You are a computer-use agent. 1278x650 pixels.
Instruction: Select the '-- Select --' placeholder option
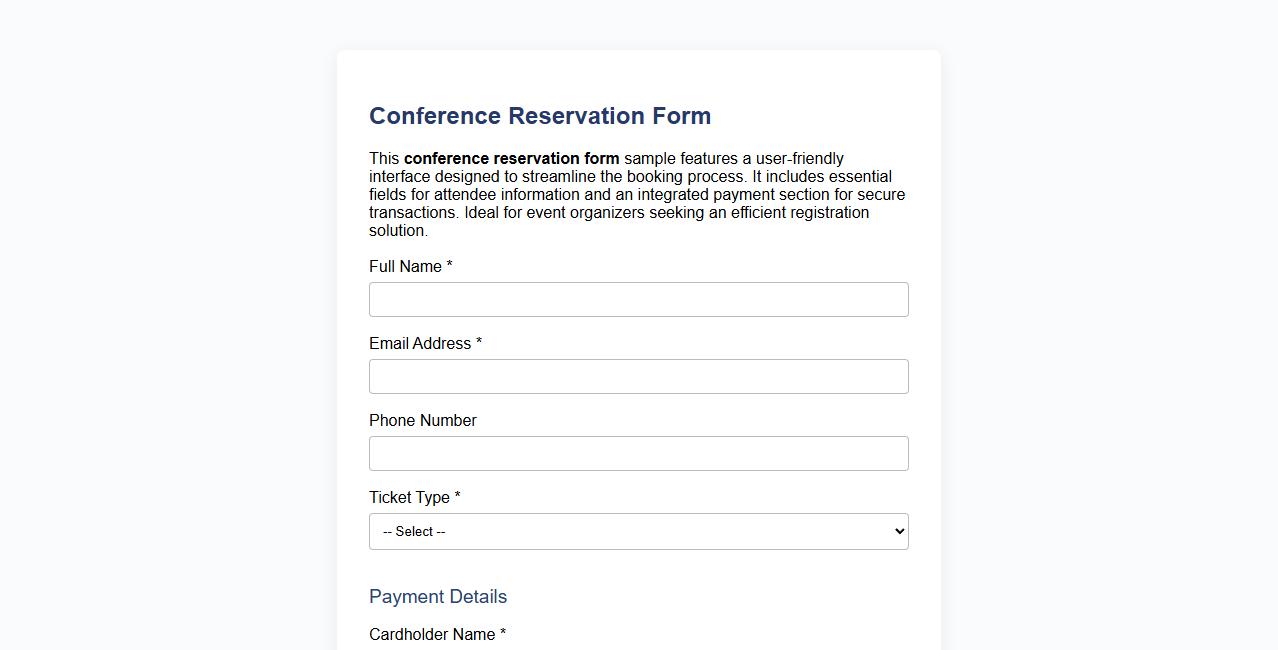(412, 531)
